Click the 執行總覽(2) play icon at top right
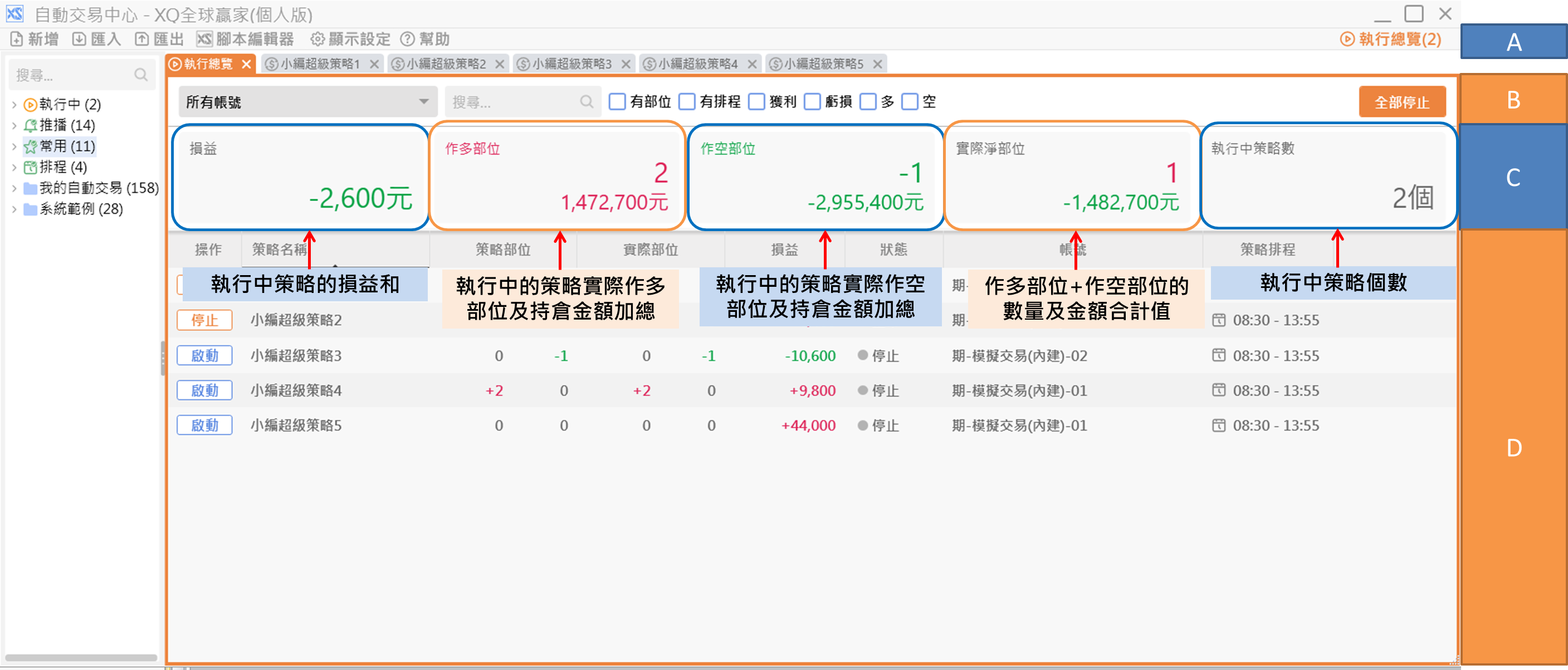 click(x=1347, y=39)
